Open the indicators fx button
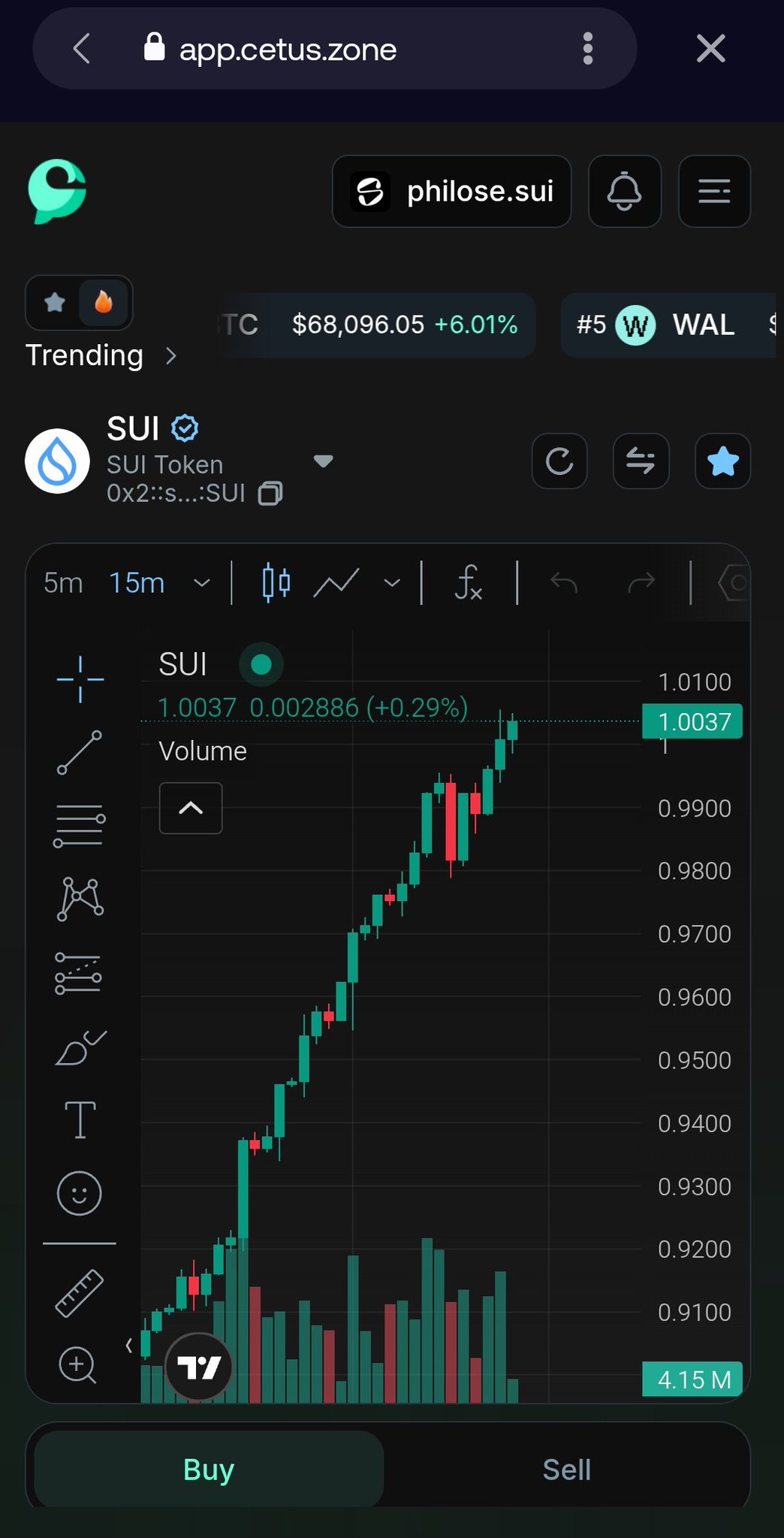The height and width of the screenshot is (1538, 784). click(469, 583)
